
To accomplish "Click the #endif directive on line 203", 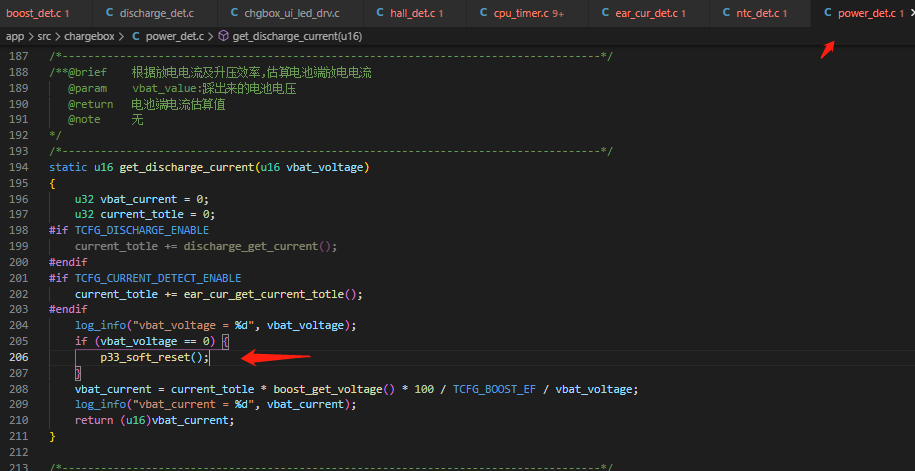I will (68, 309).
